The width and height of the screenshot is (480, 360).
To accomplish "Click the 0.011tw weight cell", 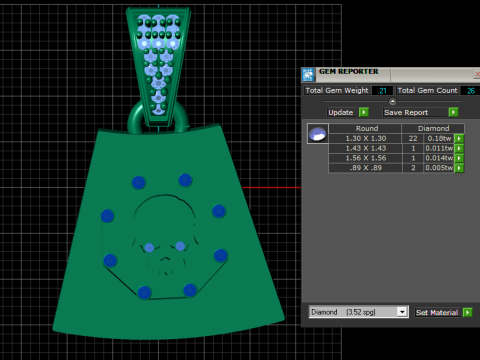I will (439, 148).
